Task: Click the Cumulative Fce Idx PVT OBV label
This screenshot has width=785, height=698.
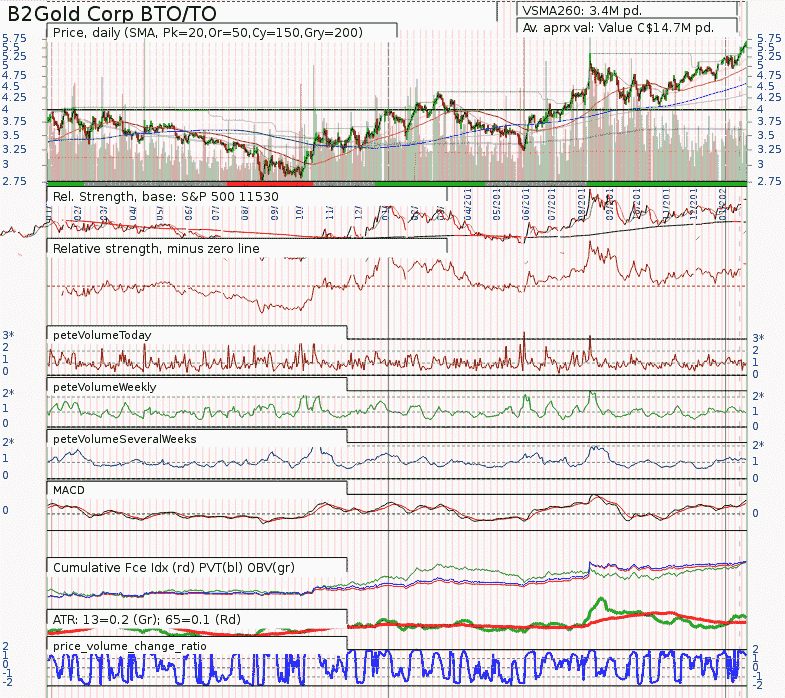Action: 174,567
